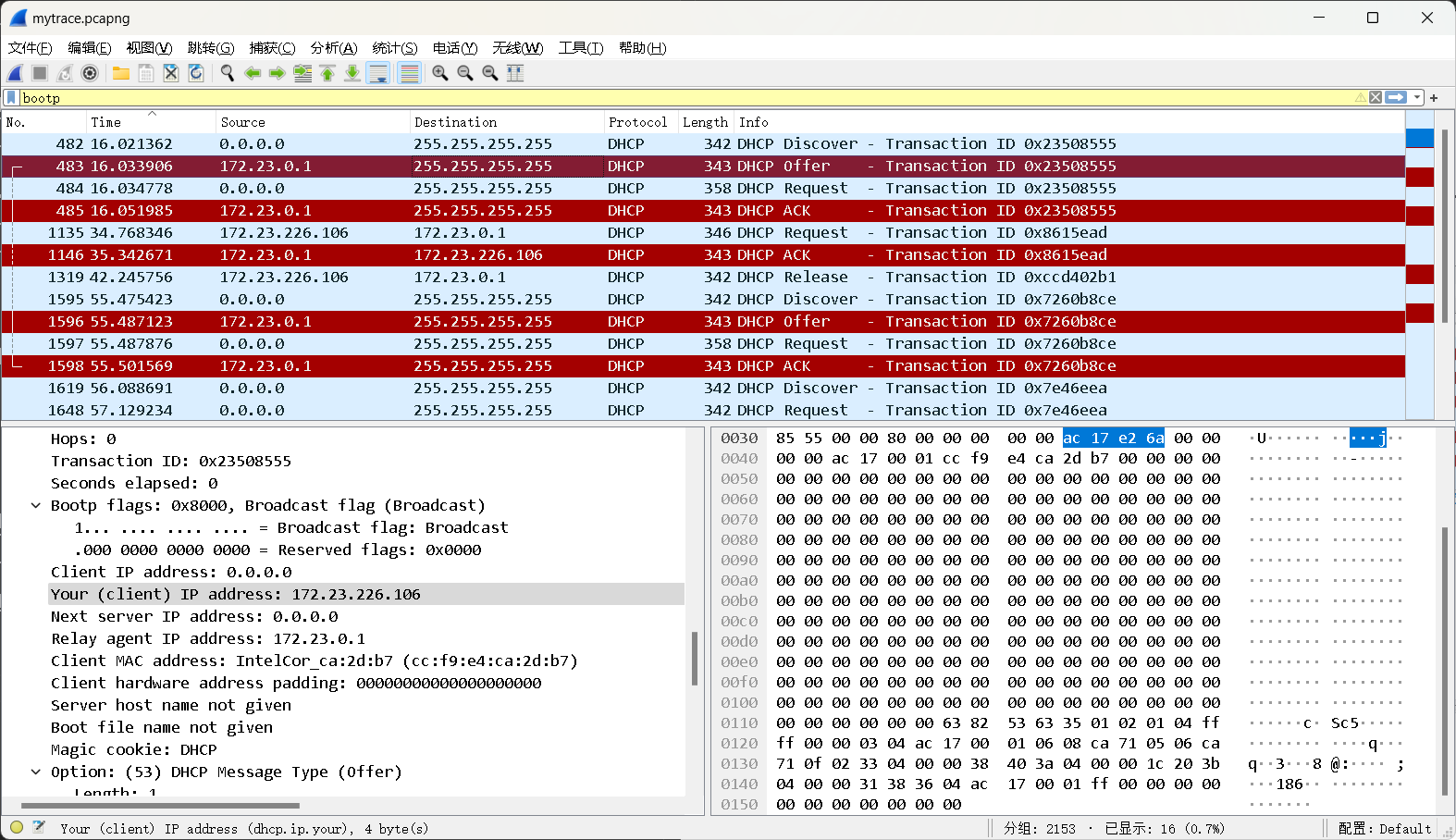1456x840 pixels.
Task: Save the capture file icon
Action: click(146, 73)
